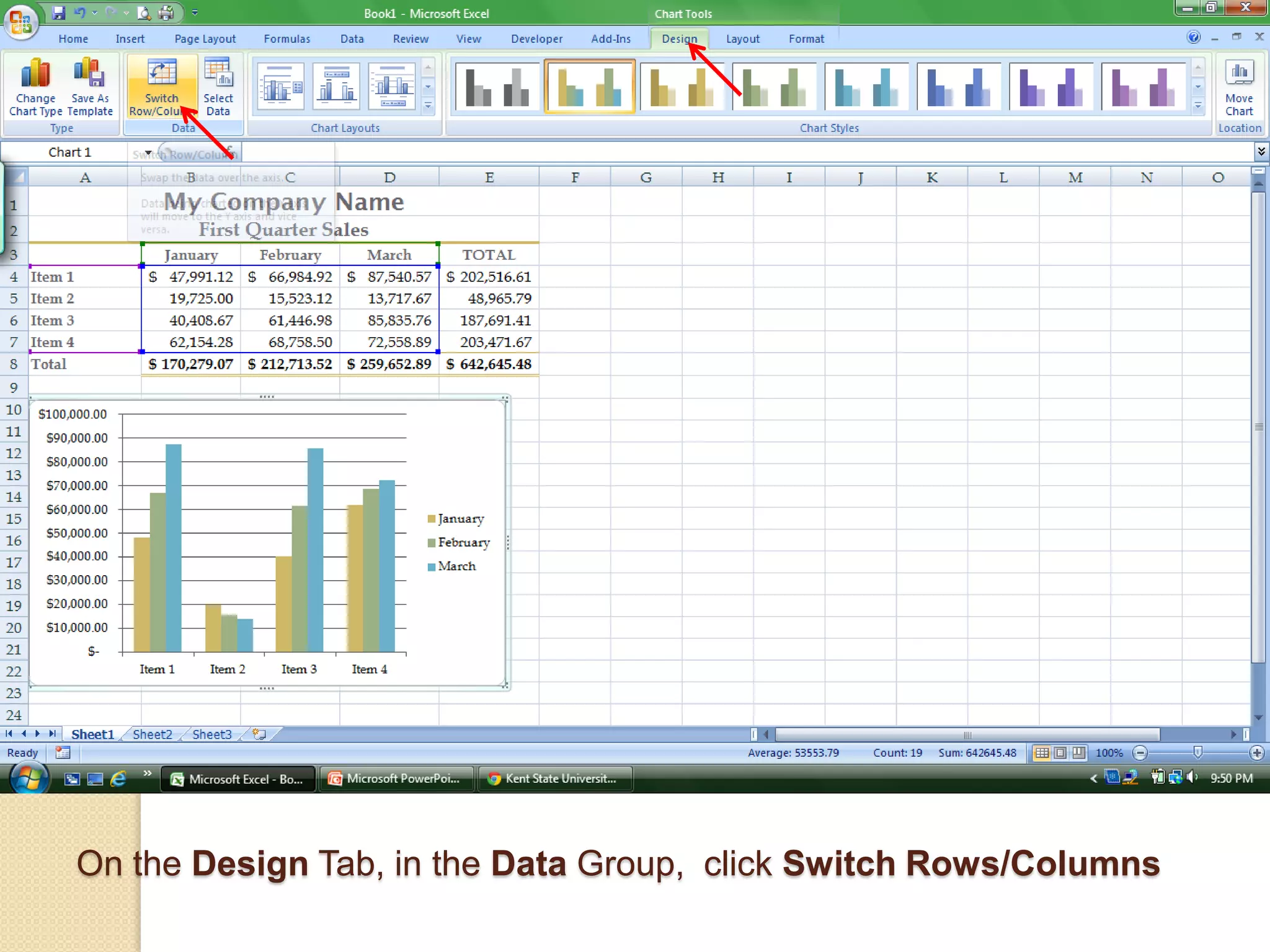Click Change Chart Type button

(35, 87)
